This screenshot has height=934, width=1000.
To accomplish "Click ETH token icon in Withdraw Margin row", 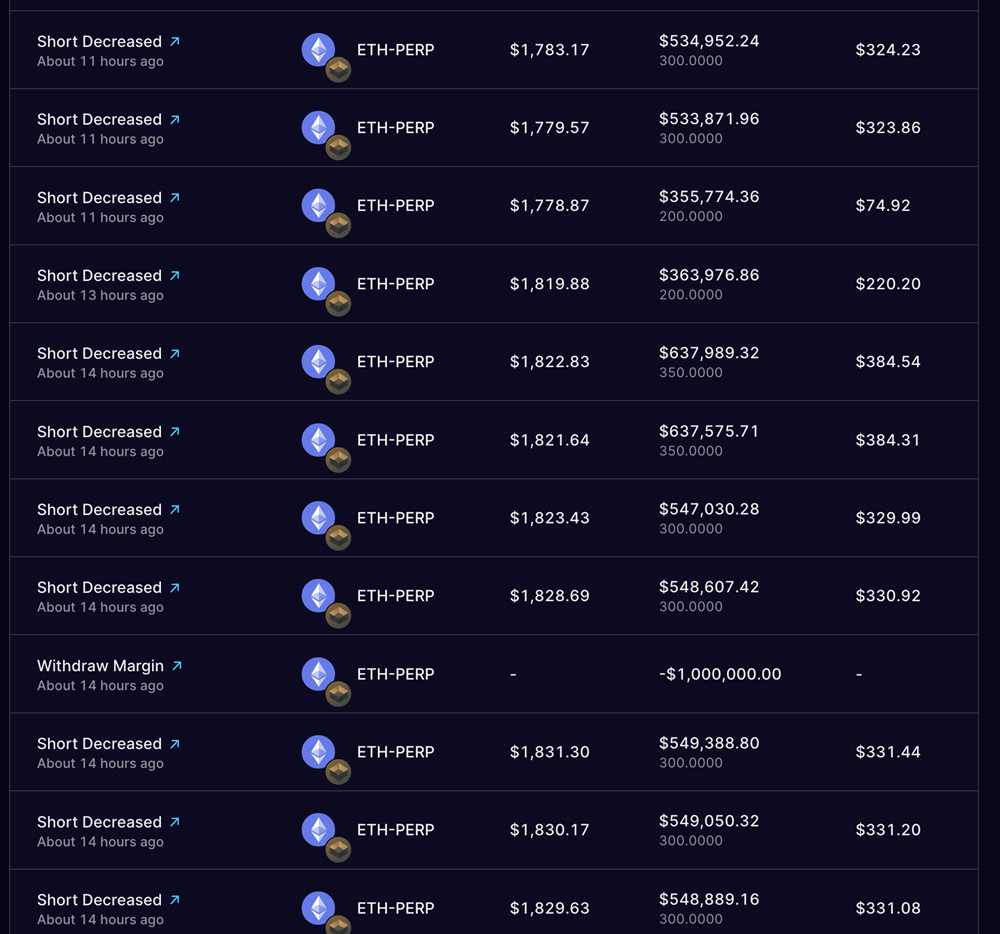I will [x=318, y=674].
